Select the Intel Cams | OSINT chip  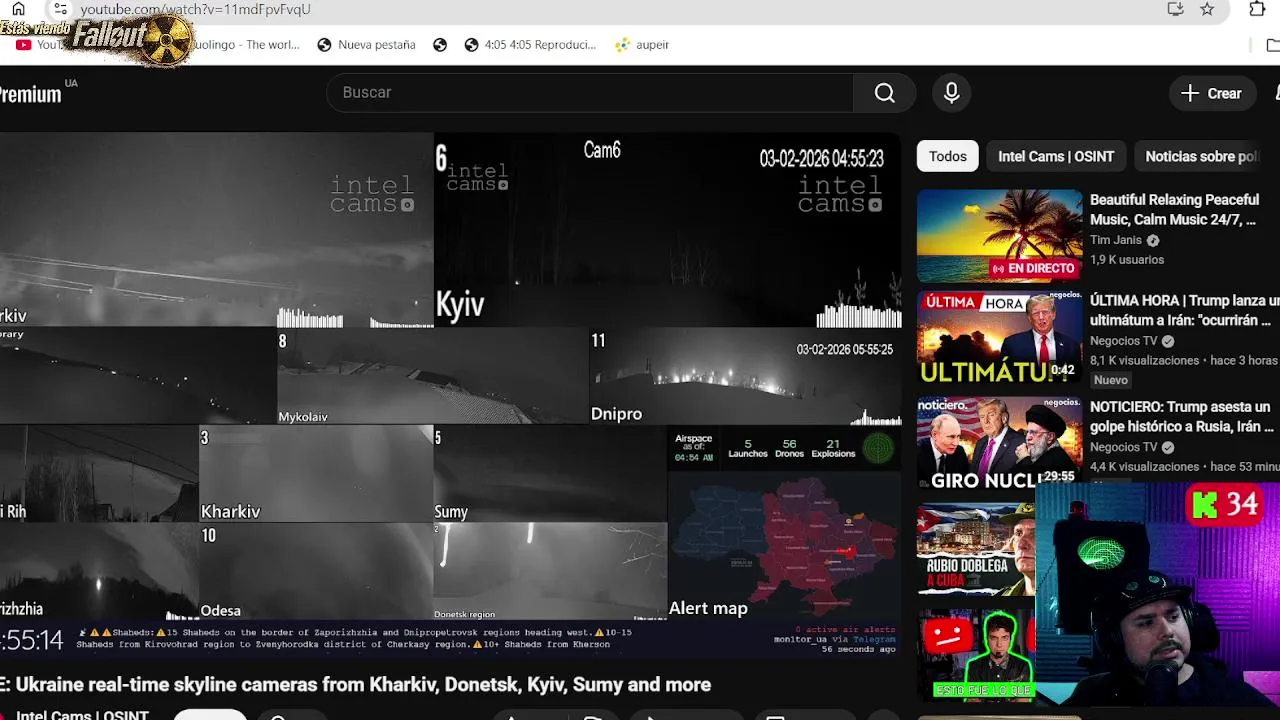tap(1056, 156)
